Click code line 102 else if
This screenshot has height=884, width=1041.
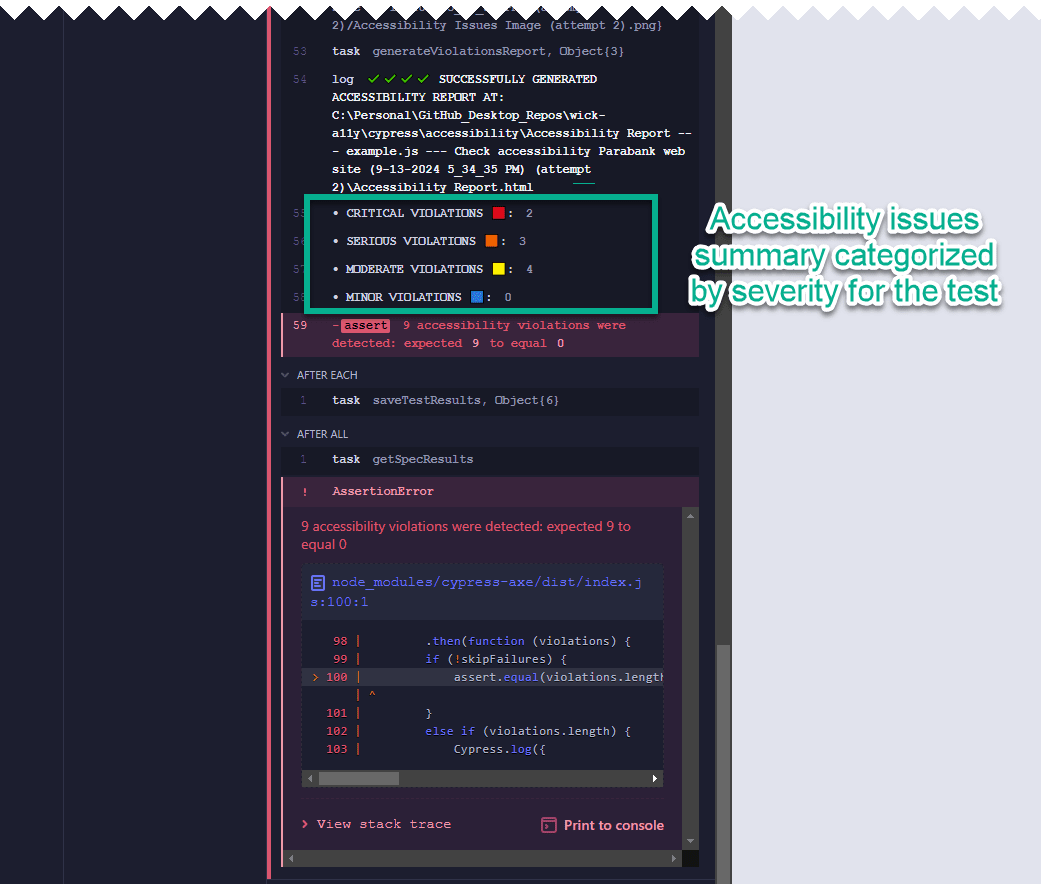(x=482, y=731)
